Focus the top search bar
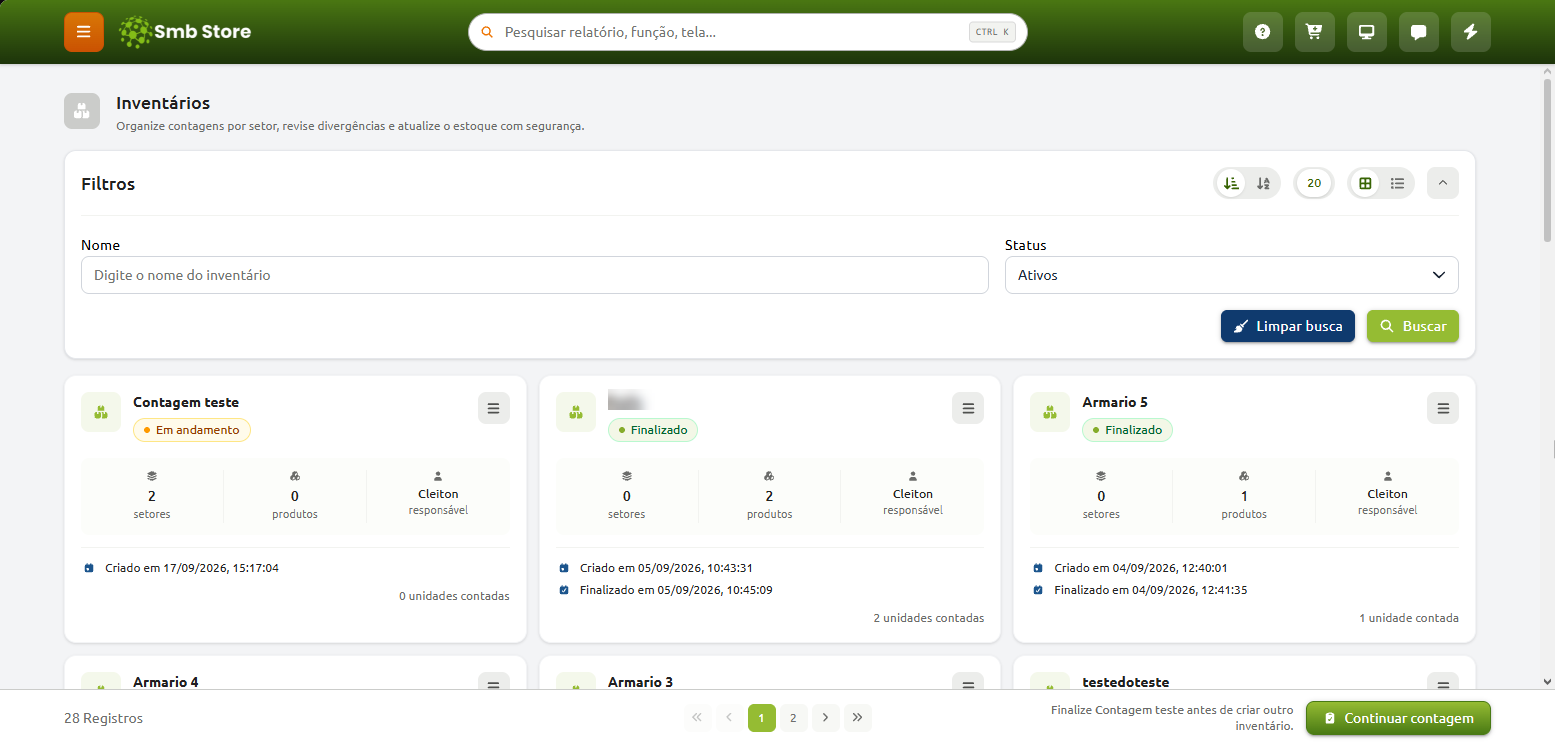This screenshot has width=1555, height=745. 748,32
